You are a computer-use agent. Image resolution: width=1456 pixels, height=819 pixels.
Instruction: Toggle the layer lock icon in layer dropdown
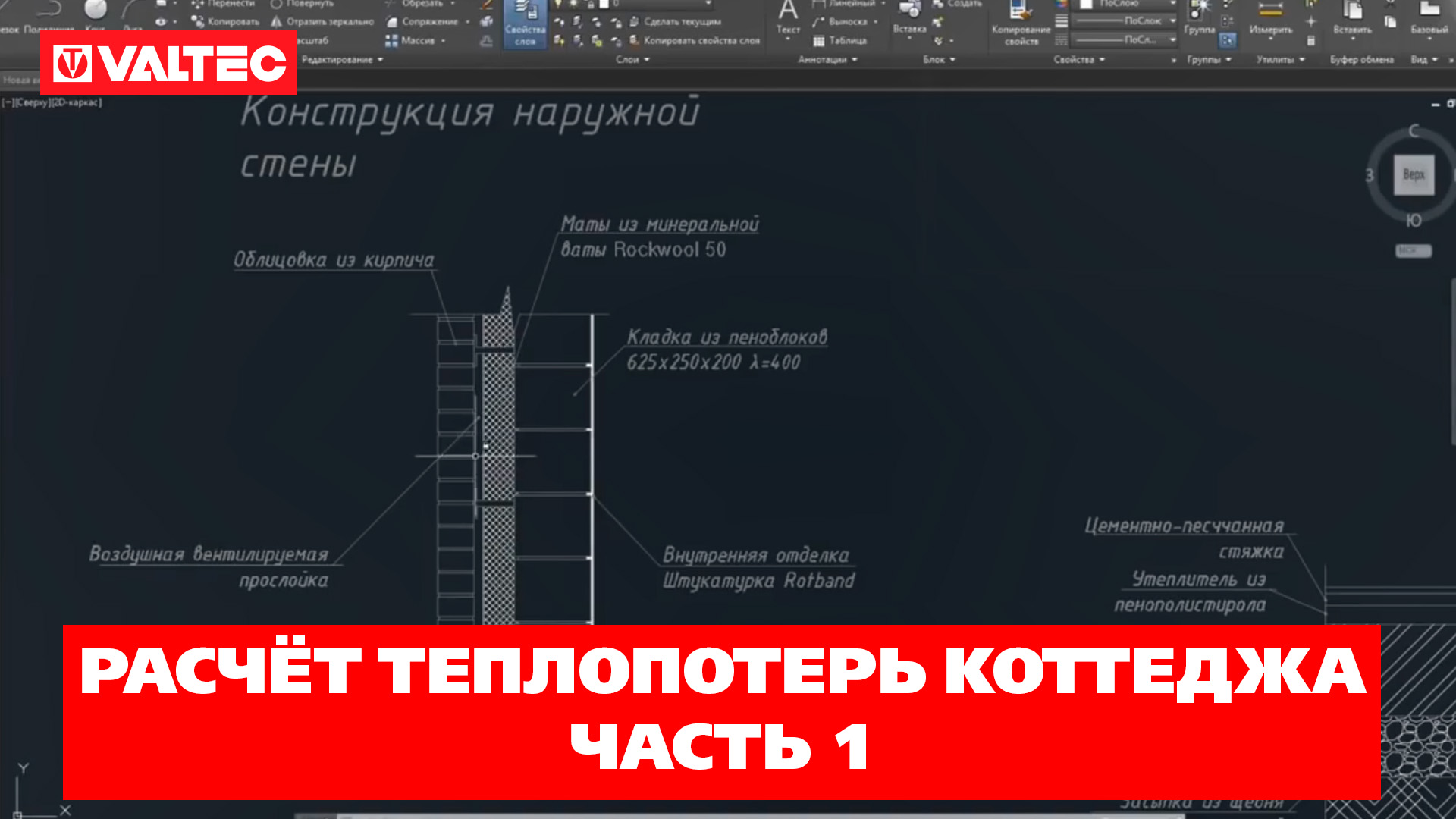click(591, 5)
